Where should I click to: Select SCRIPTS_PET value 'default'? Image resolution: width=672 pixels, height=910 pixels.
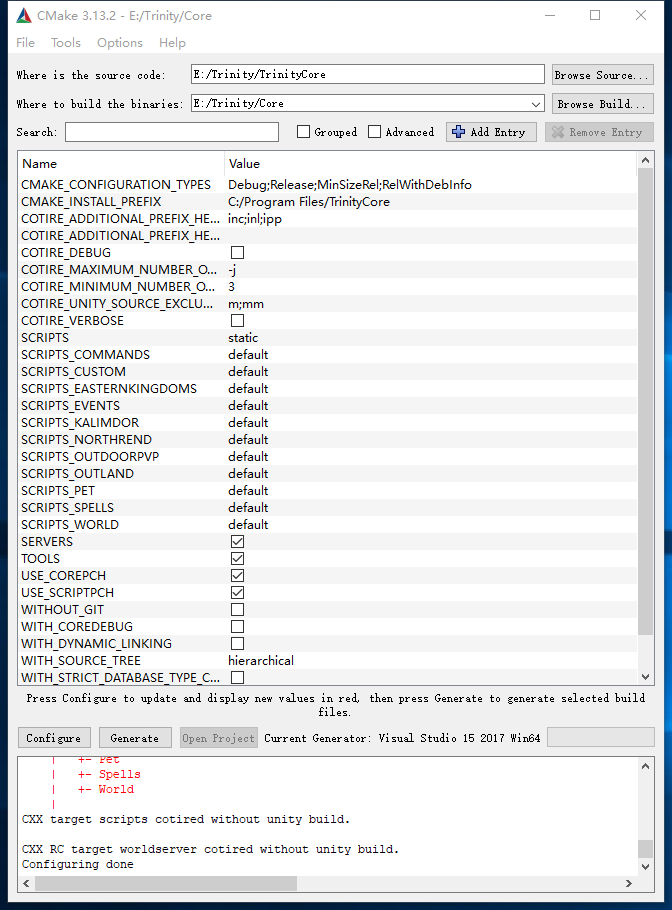(248, 491)
